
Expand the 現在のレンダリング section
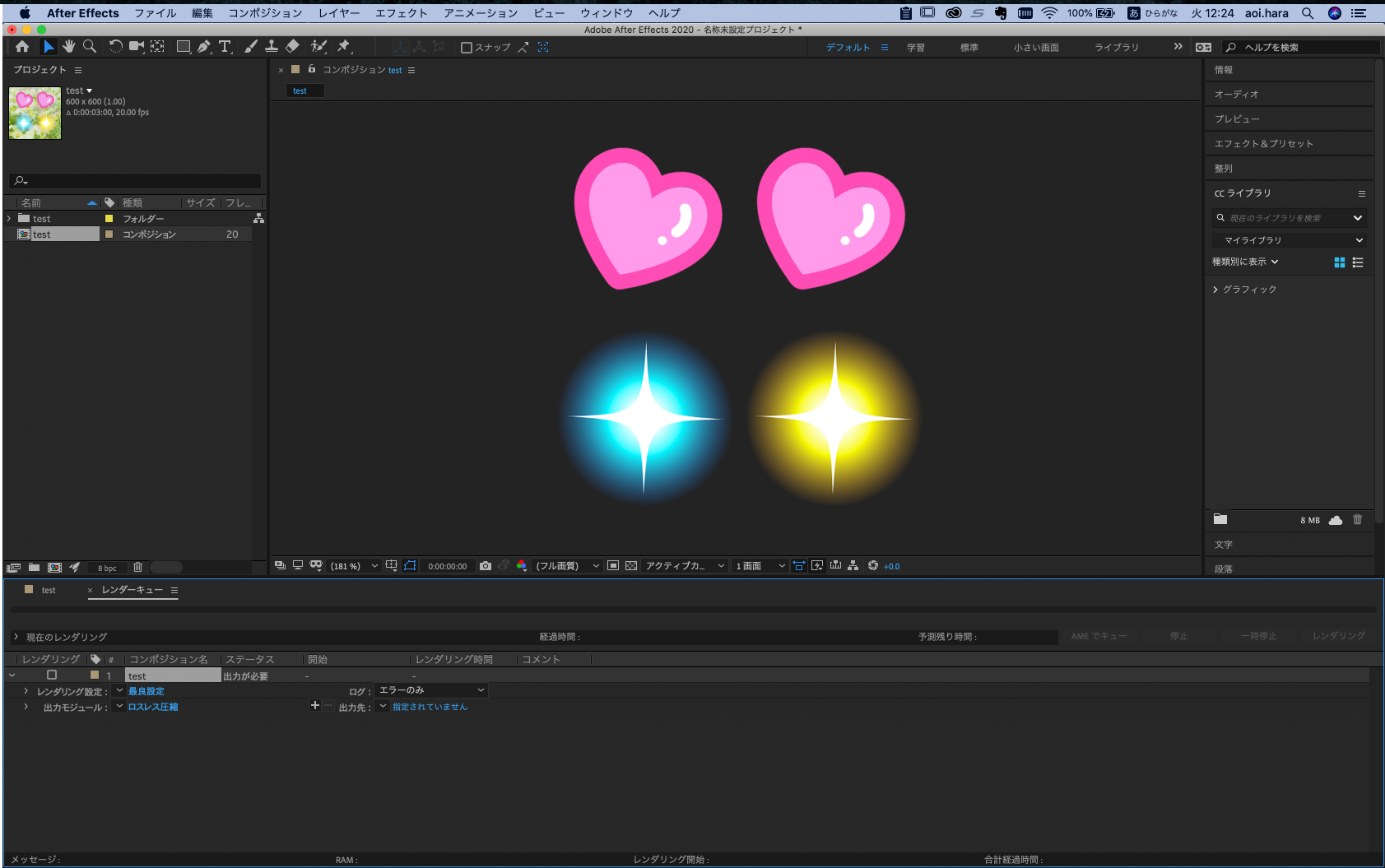coord(16,637)
